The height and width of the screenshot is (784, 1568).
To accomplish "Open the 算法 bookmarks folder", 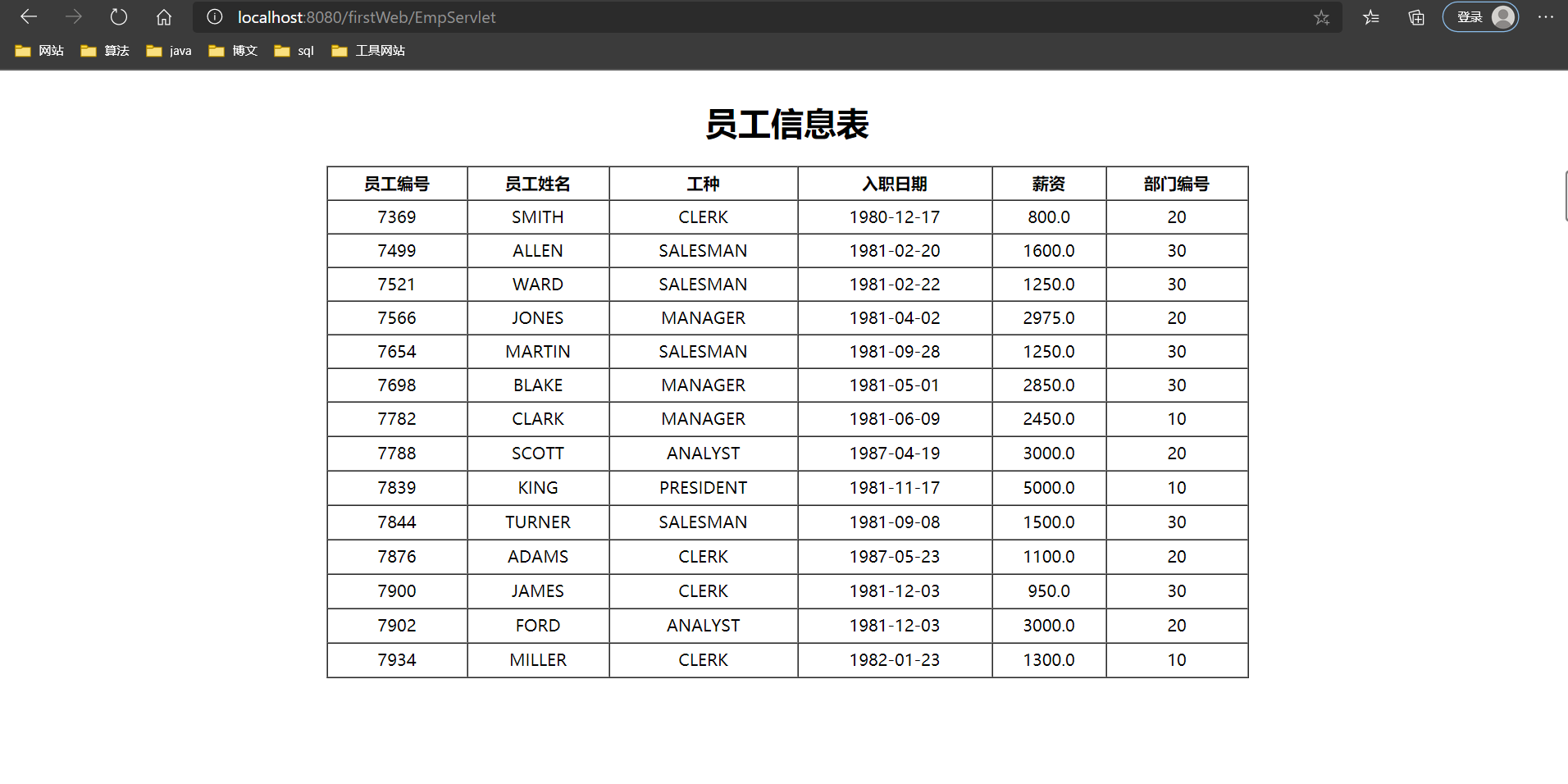I will click(x=105, y=51).
